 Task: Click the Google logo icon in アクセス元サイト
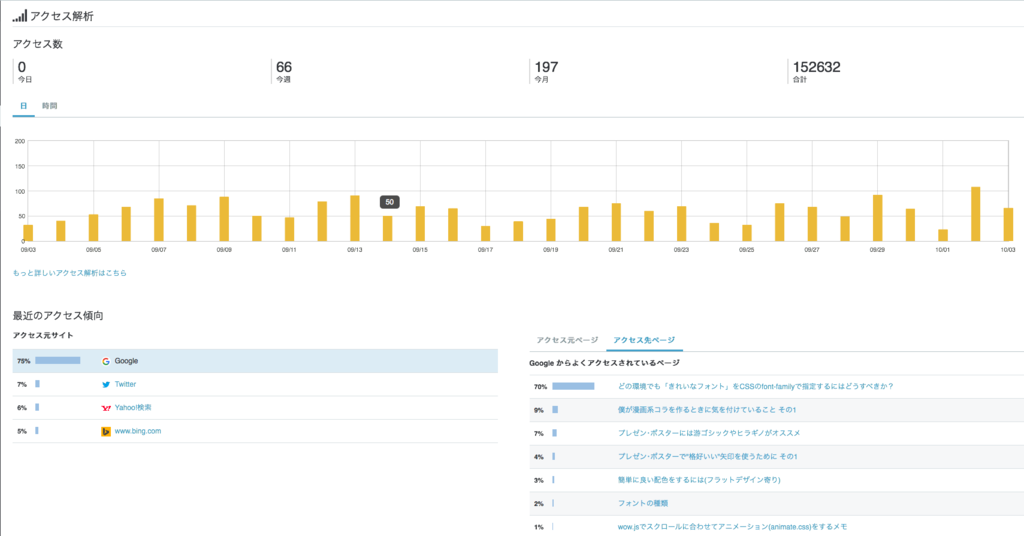point(106,361)
